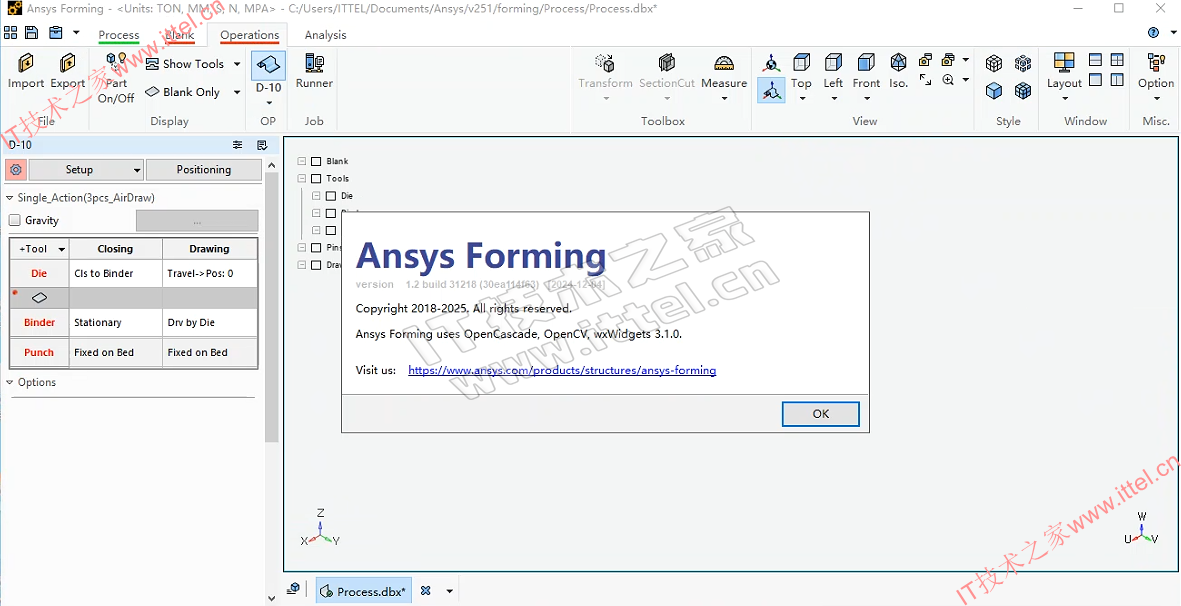Viewport: 1181px width, 606px height.
Task: Select horizontal split window layout icon
Action: point(1095,59)
